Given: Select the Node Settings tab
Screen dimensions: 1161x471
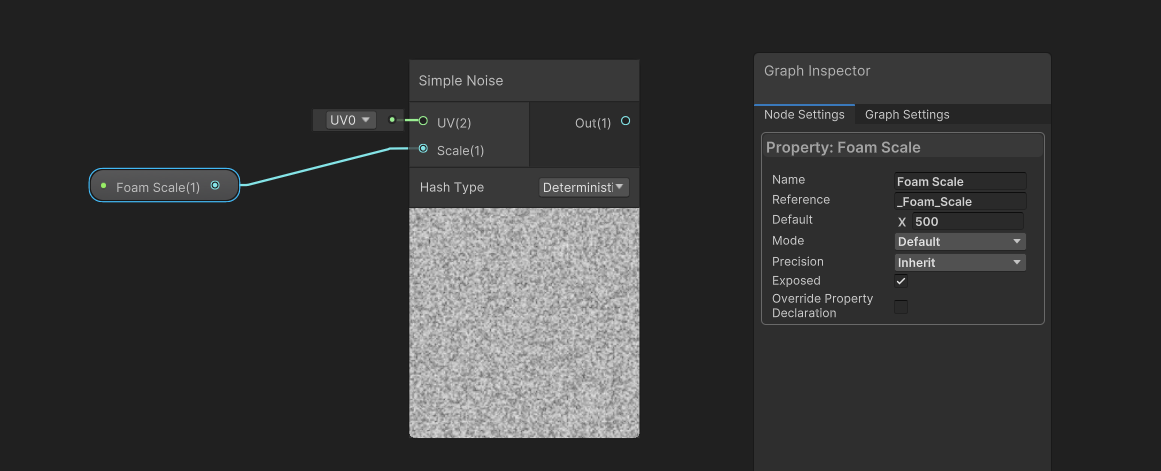Looking at the screenshot, I should click(804, 114).
